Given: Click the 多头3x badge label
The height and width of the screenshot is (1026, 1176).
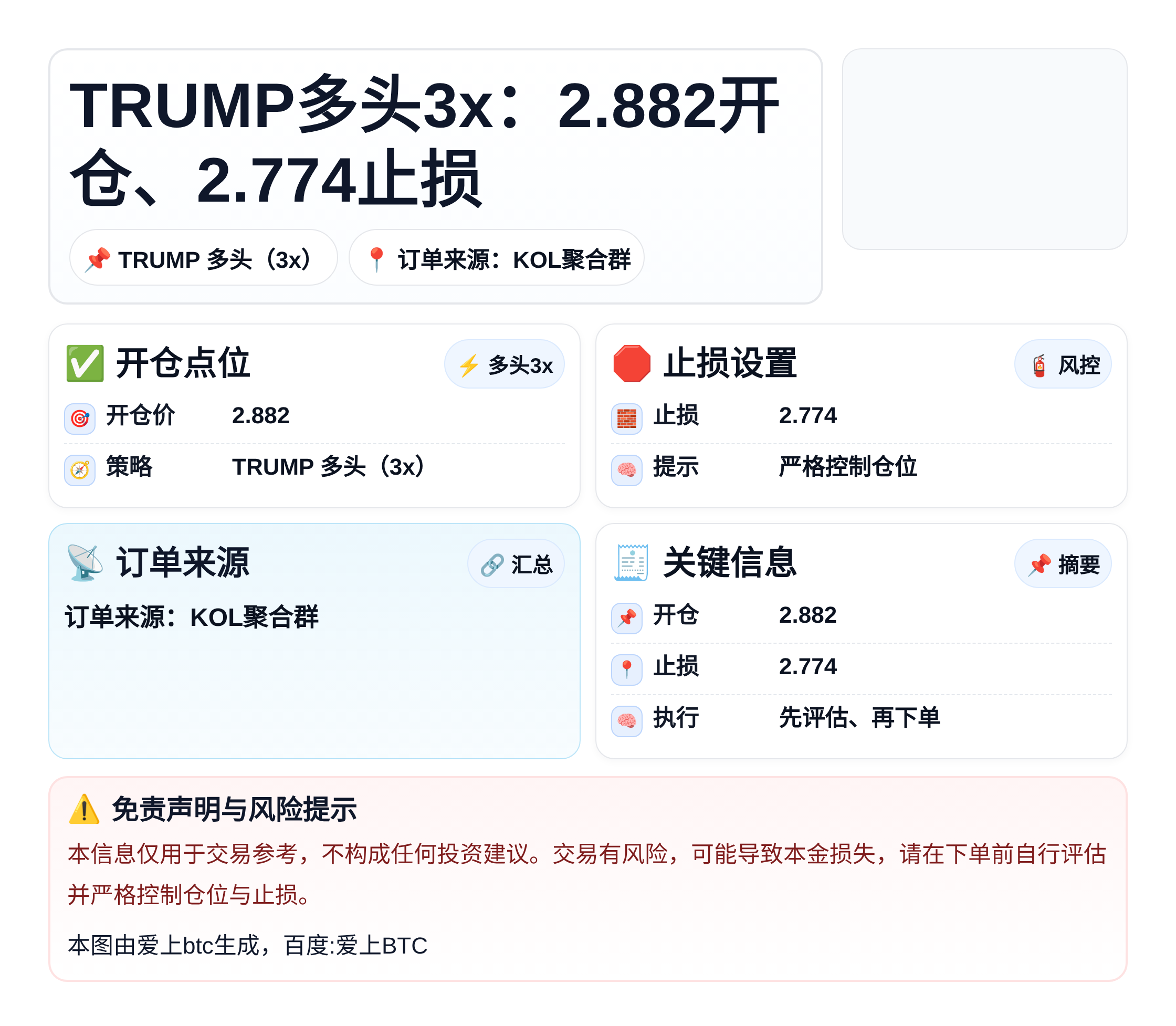Looking at the screenshot, I should 520,365.
